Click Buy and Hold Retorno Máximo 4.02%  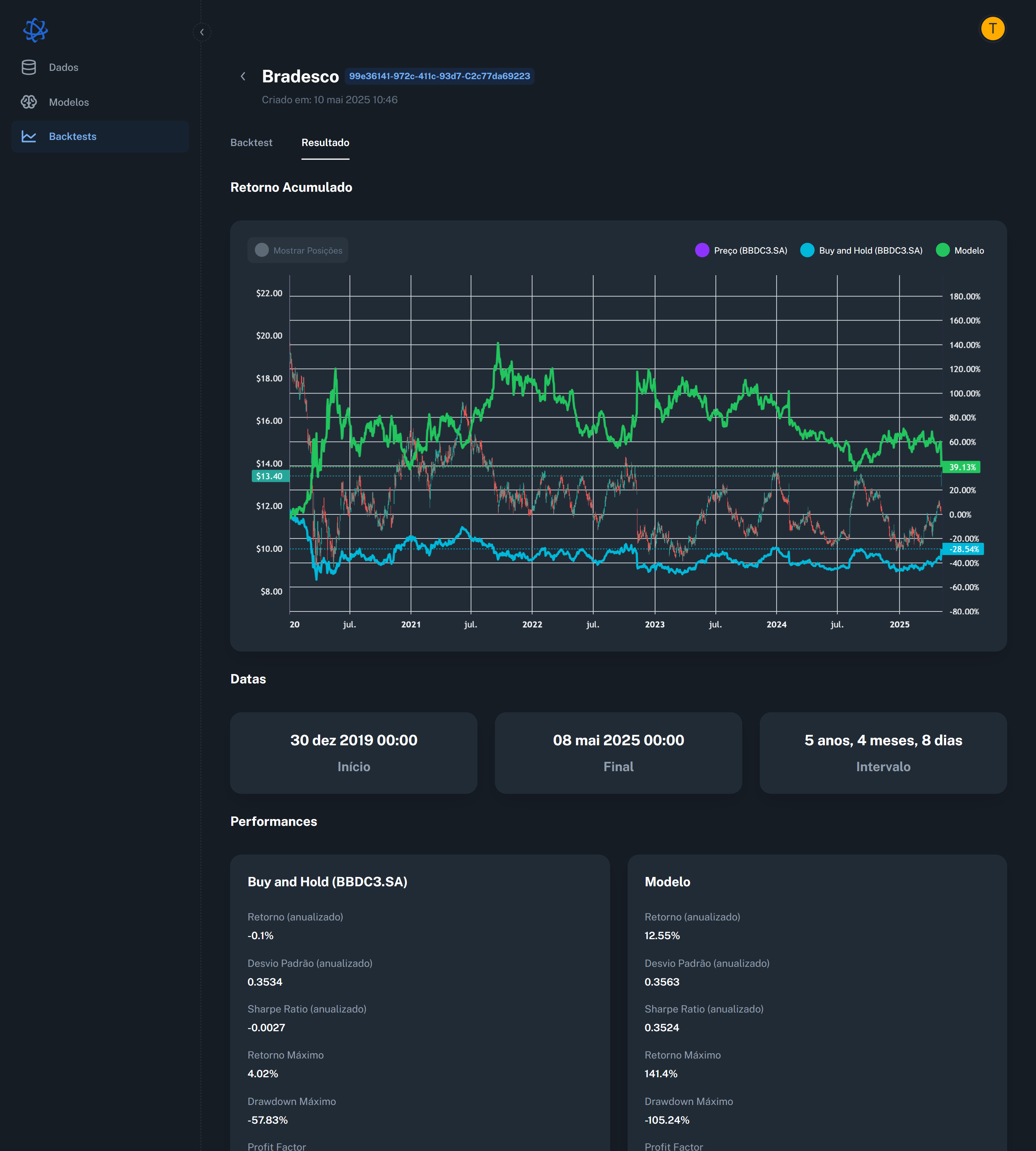point(263,1074)
